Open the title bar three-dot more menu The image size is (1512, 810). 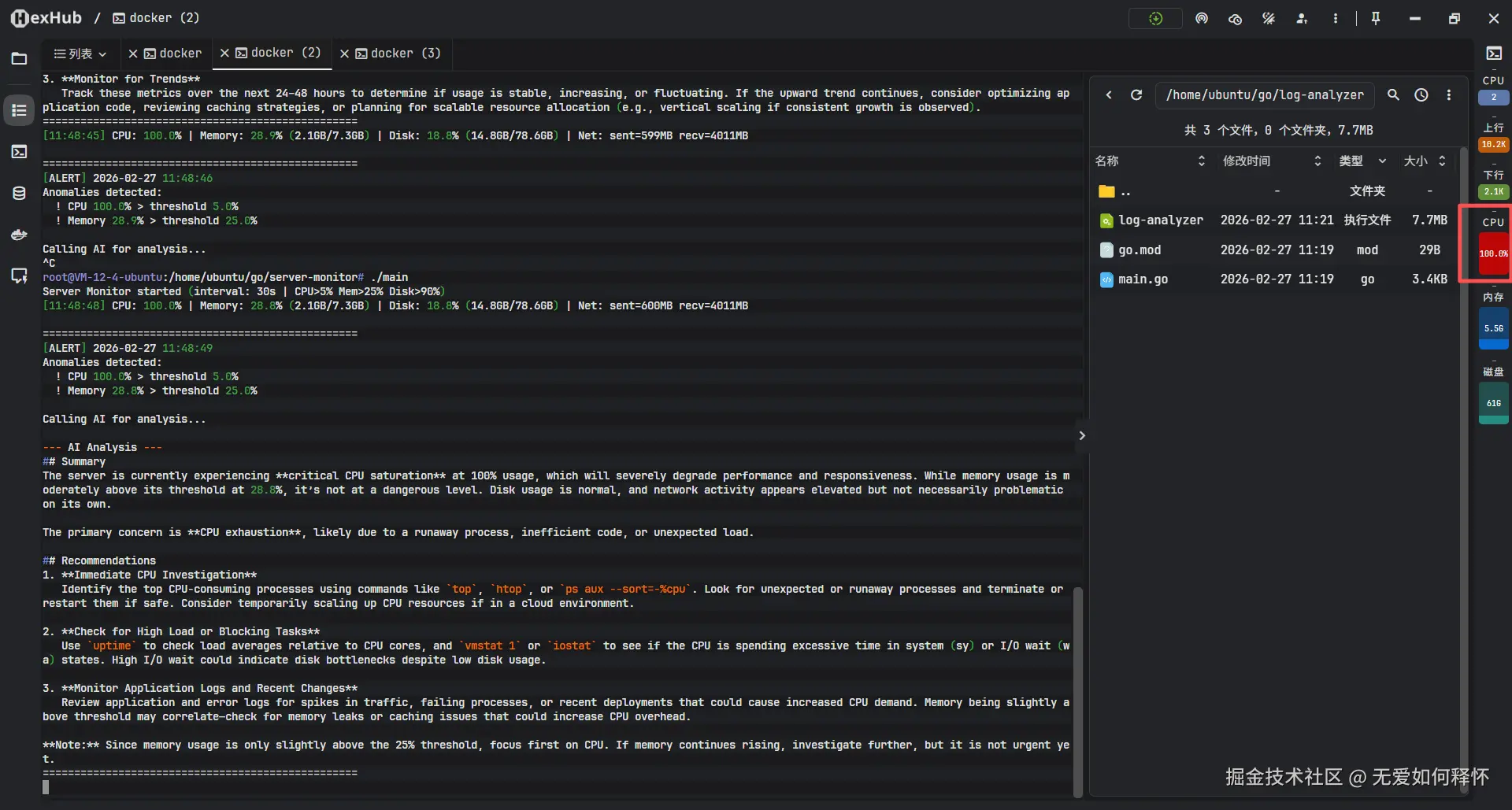1336,18
